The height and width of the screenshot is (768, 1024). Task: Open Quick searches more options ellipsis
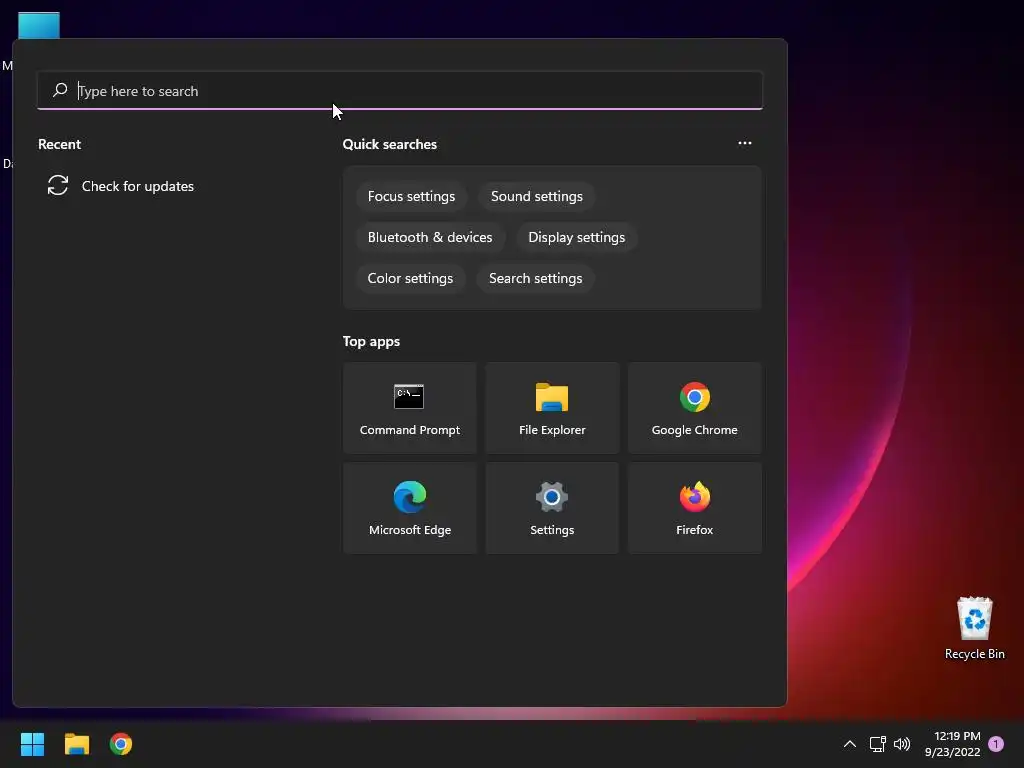(x=744, y=143)
